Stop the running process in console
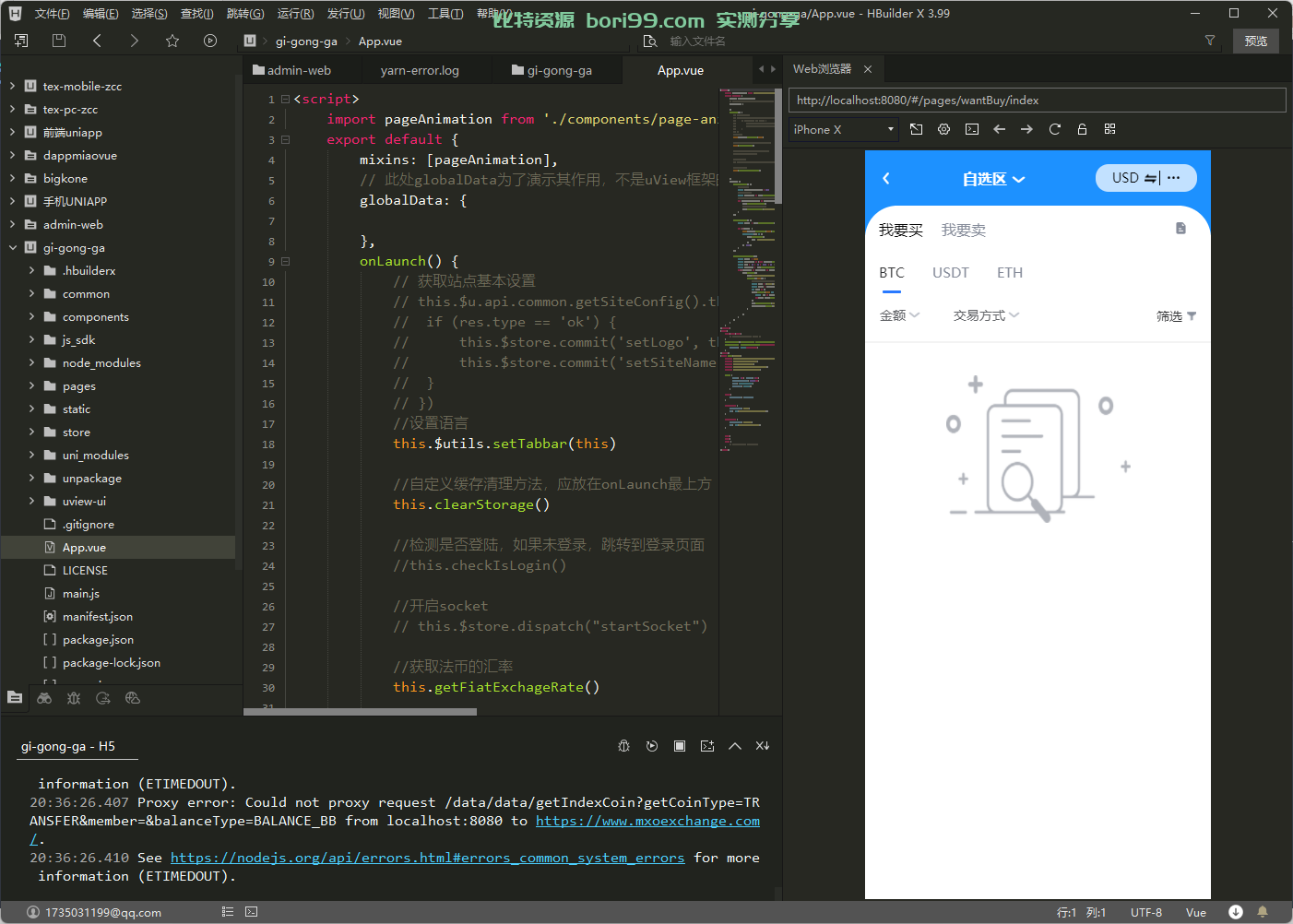 (680, 746)
